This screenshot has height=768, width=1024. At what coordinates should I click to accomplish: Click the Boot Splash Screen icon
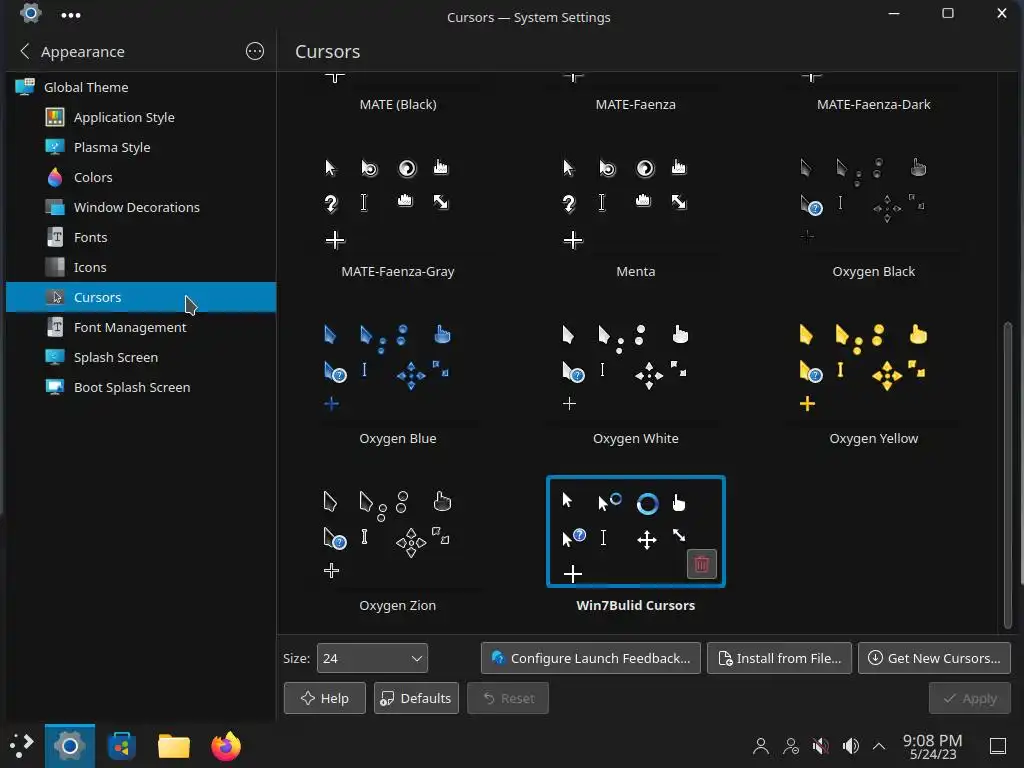point(55,388)
